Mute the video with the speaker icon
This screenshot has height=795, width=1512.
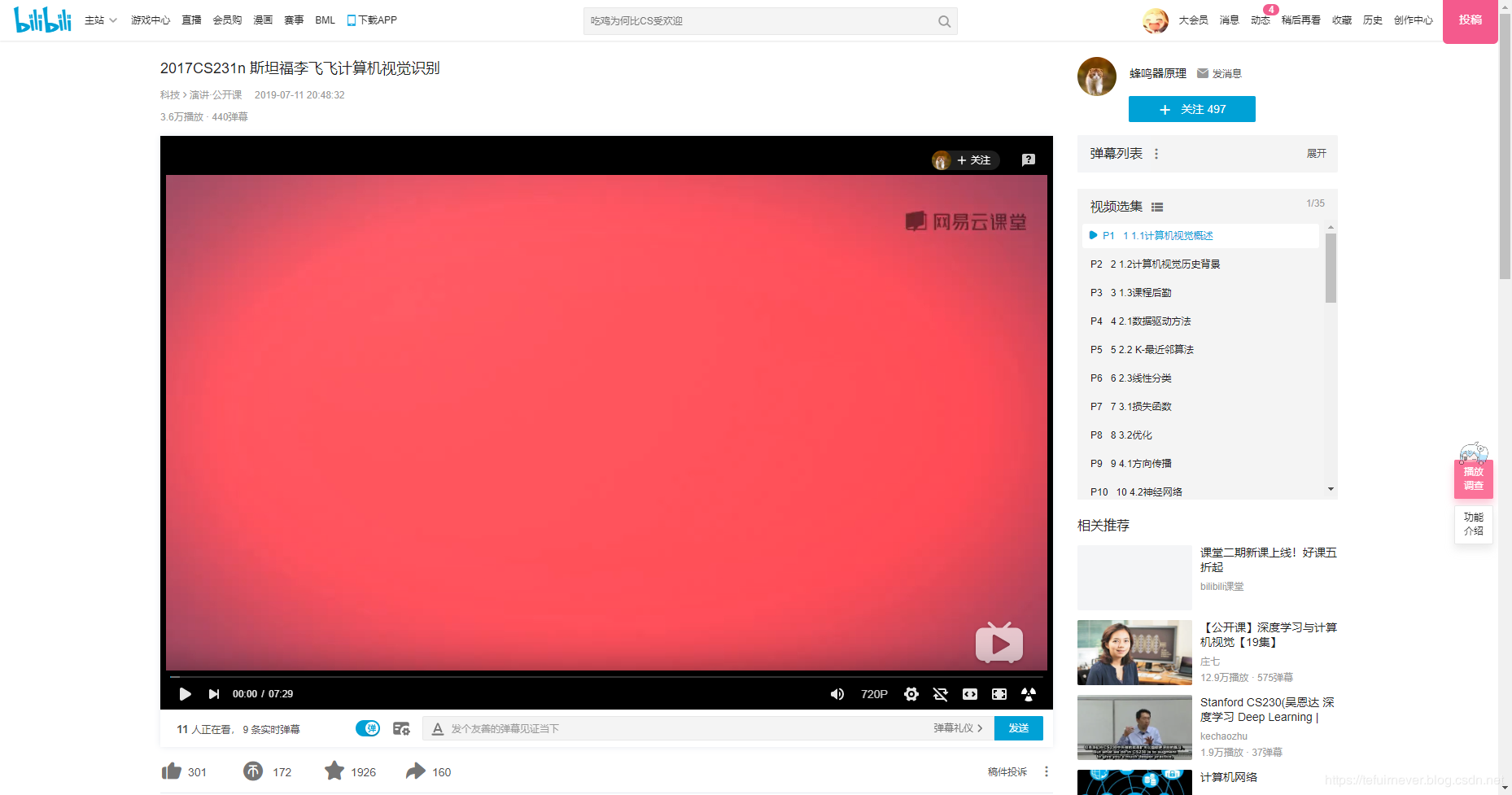[x=837, y=694]
